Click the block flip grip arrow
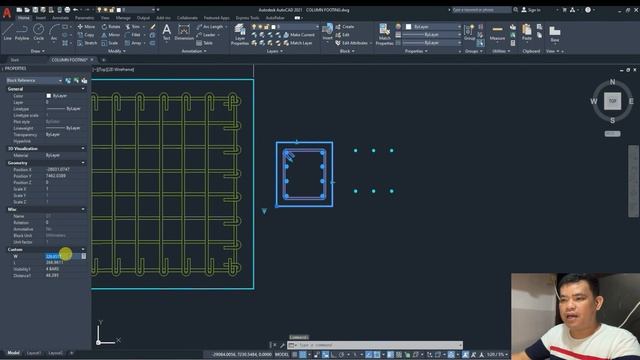 (264, 211)
